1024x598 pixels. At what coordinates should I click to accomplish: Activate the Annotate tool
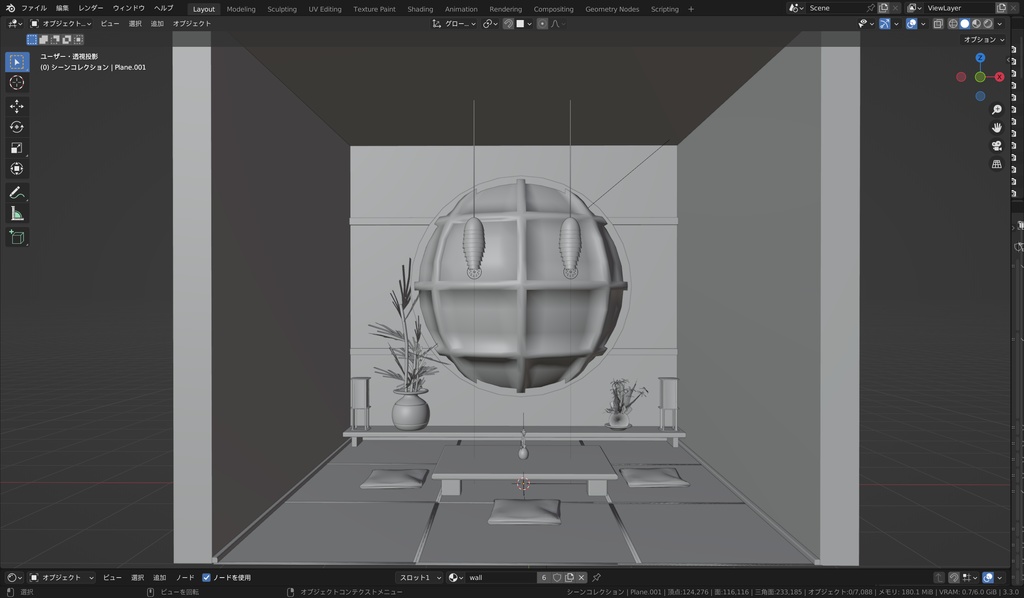pos(16,192)
